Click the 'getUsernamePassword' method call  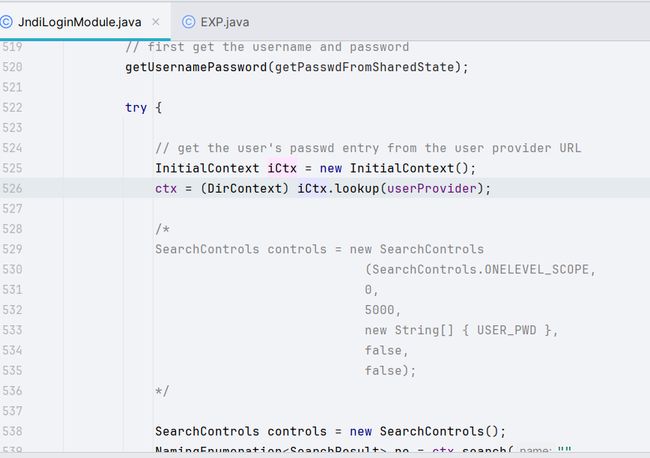click(196, 67)
